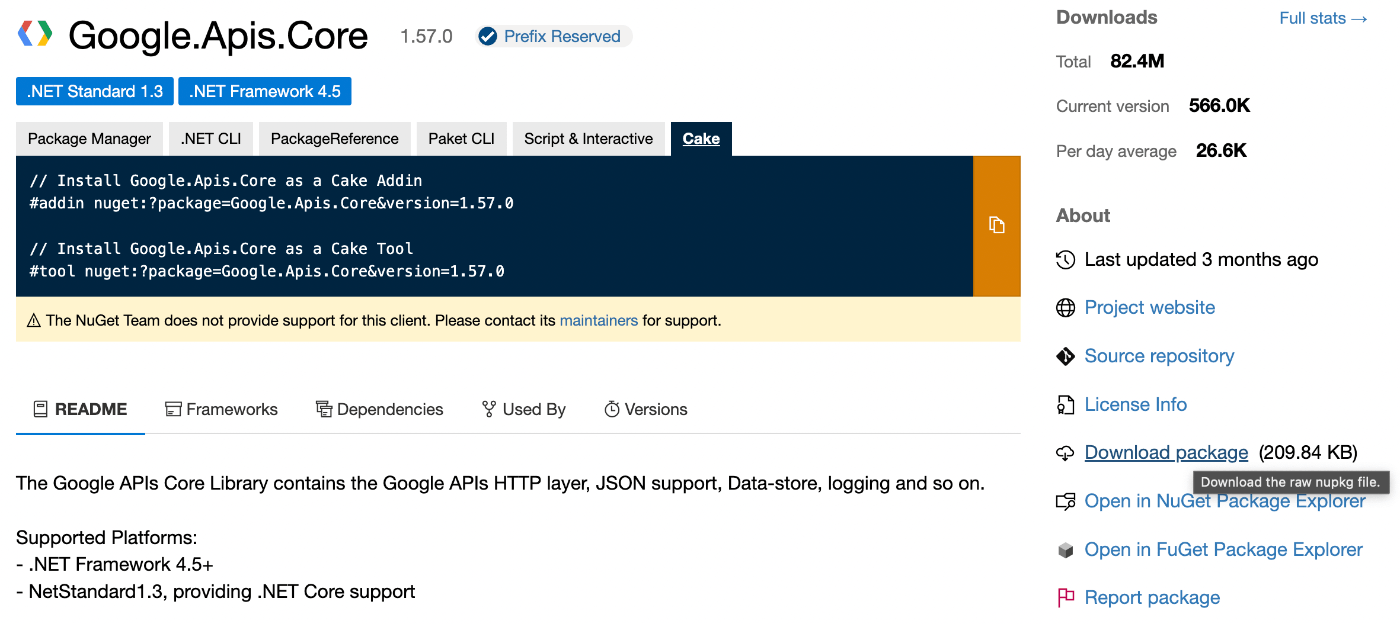
Task: Click the per day average 26.6K
Action: 1222,151
